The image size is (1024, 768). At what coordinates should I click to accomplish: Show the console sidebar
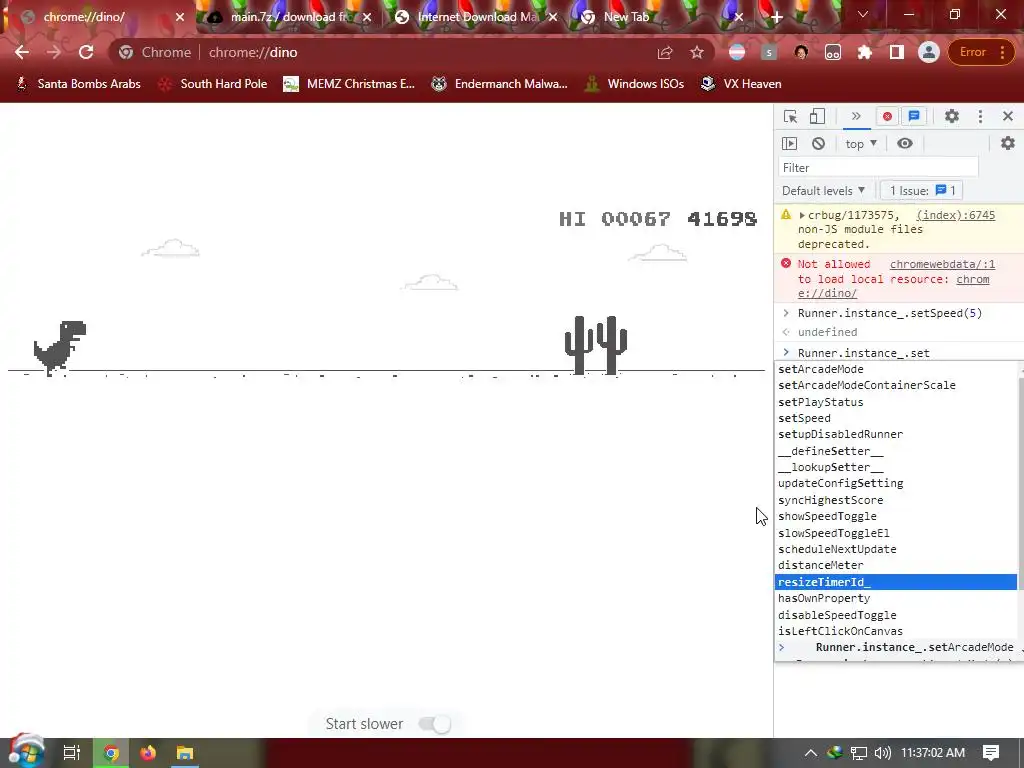point(790,144)
